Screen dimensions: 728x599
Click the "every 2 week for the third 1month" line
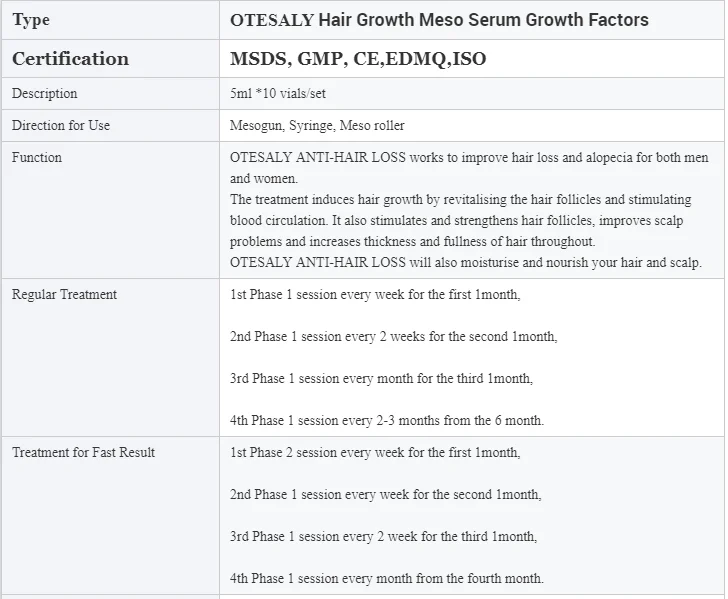click(x=383, y=537)
